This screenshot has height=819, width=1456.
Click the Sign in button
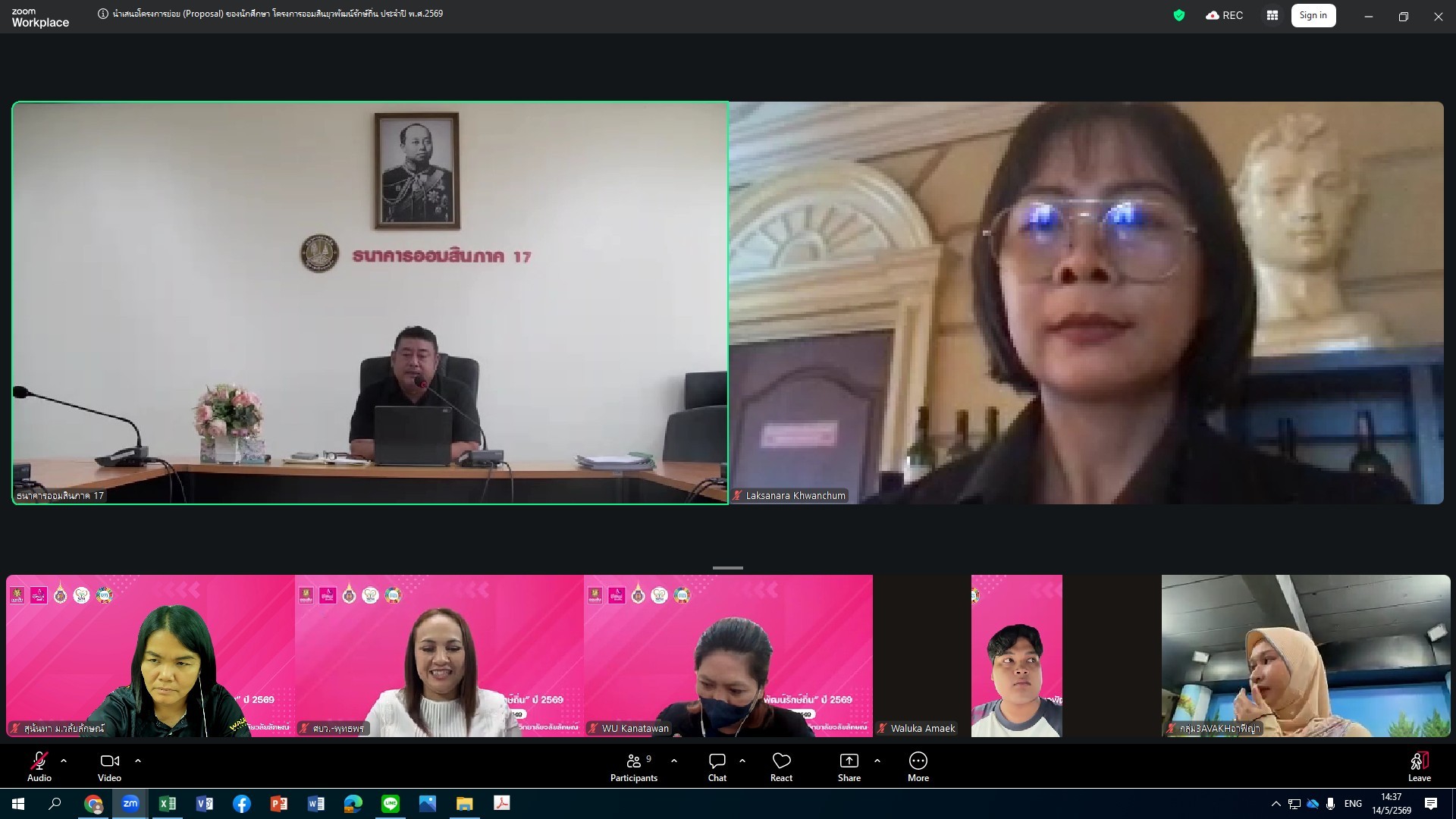click(x=1313, y=15)
